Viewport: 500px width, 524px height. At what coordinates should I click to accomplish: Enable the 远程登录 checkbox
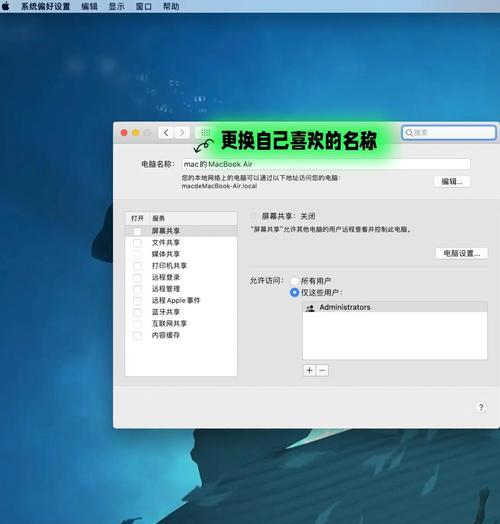click(x=137, y=278)
